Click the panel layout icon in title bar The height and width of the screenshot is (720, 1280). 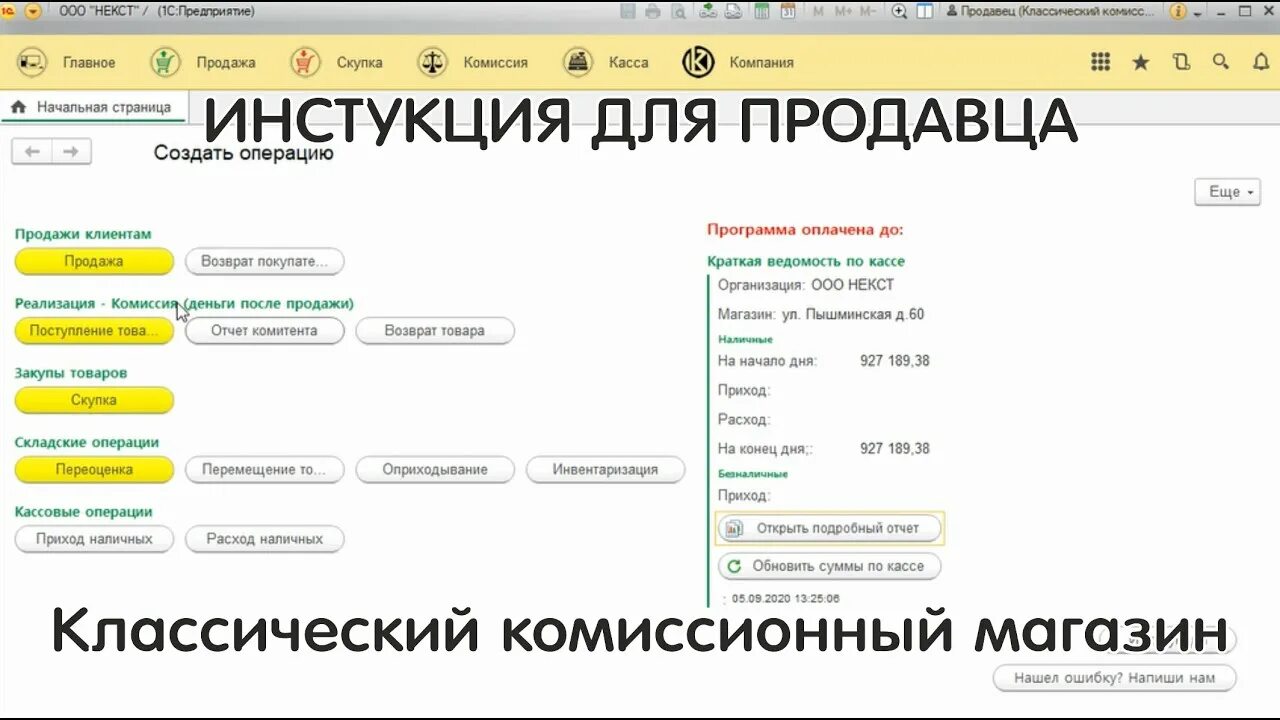(x=925, y=11)
